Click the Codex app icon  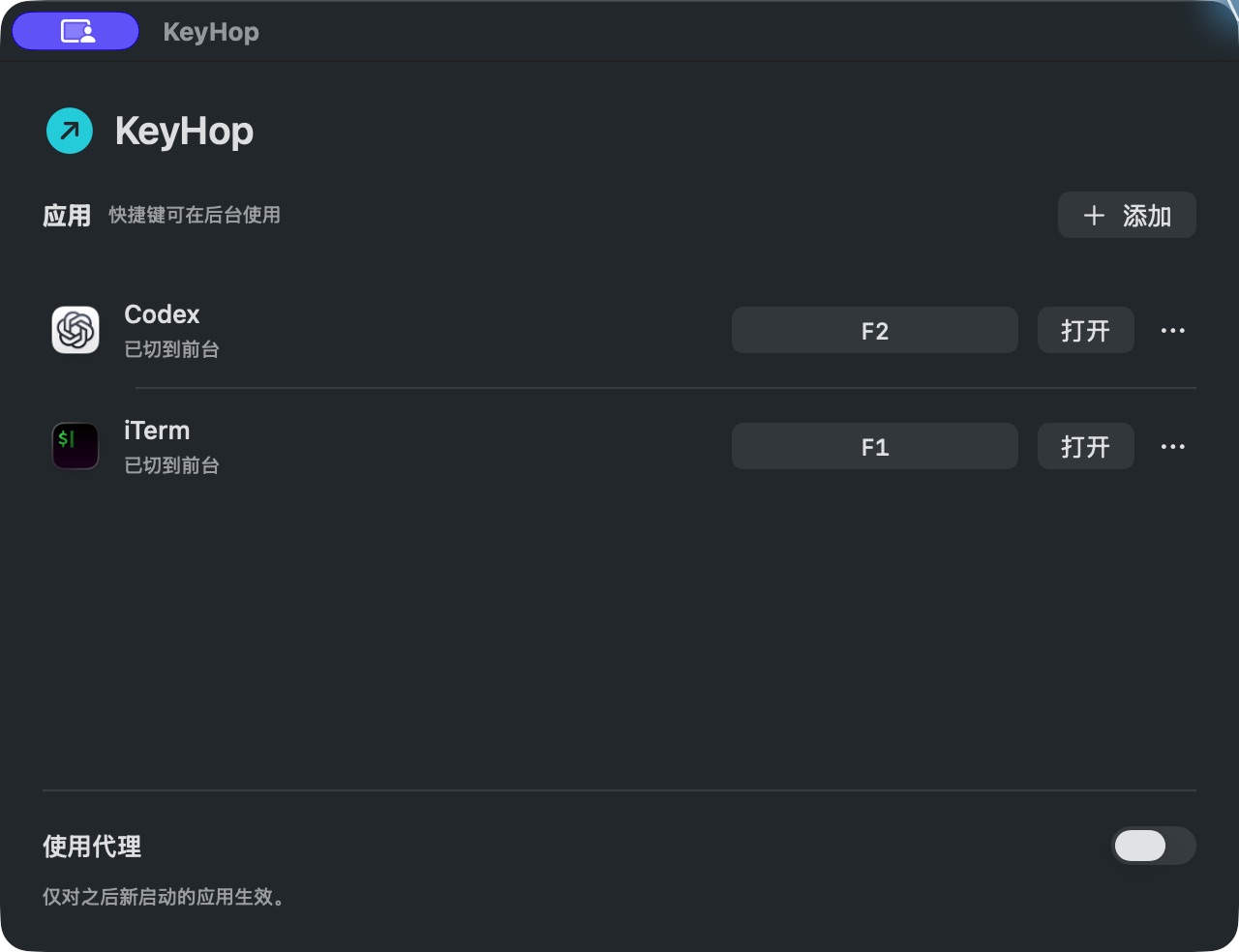[x=76, y=330]
